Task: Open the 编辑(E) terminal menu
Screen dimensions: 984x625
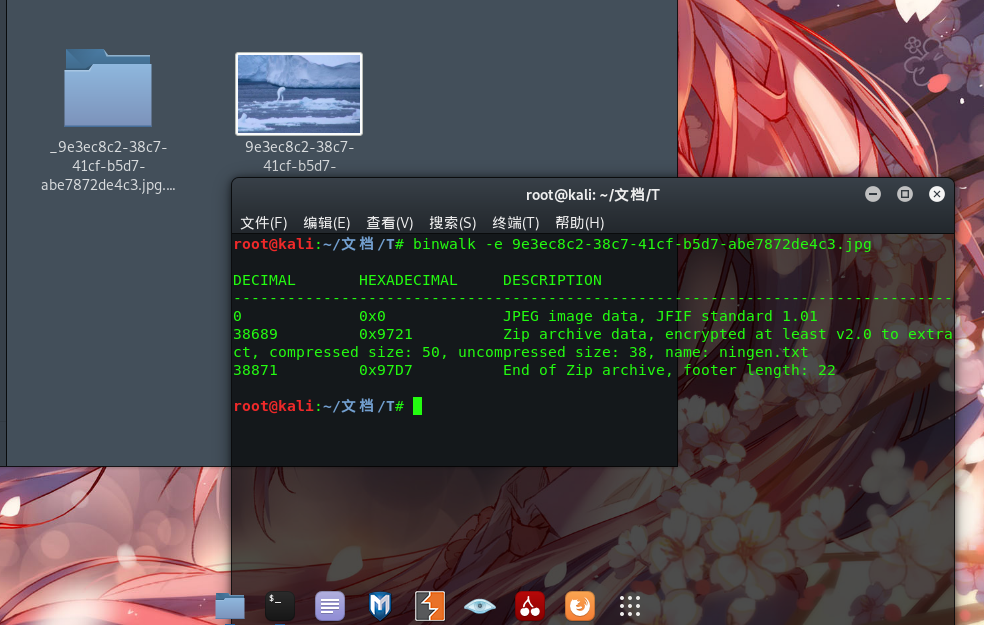Action: pyautogui.click(x=326, y=223)
